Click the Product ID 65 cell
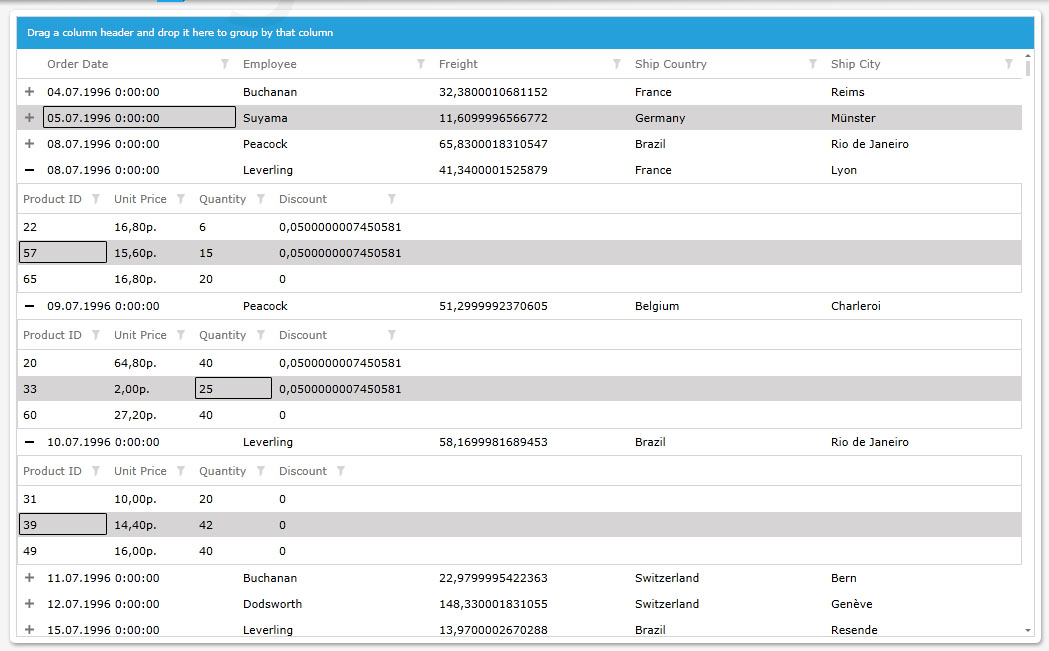 30,279
